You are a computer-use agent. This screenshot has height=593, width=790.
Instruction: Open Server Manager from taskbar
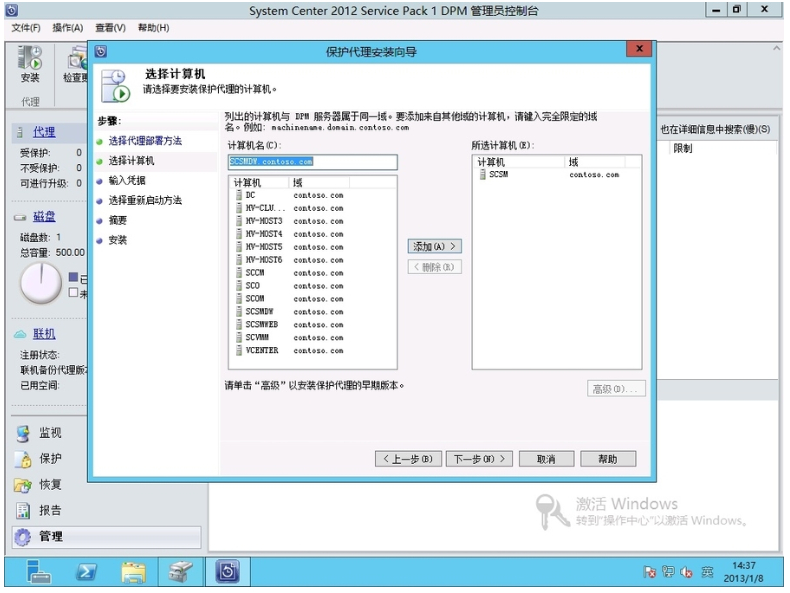pos(39,572)
